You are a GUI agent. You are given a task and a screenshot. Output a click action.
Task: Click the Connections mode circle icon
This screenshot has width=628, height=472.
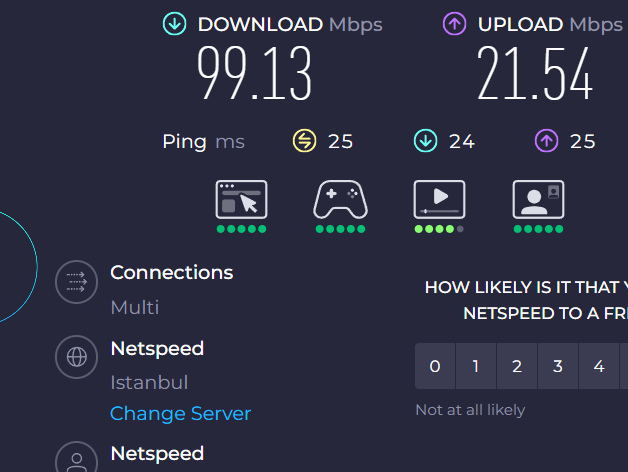(76, 282)
